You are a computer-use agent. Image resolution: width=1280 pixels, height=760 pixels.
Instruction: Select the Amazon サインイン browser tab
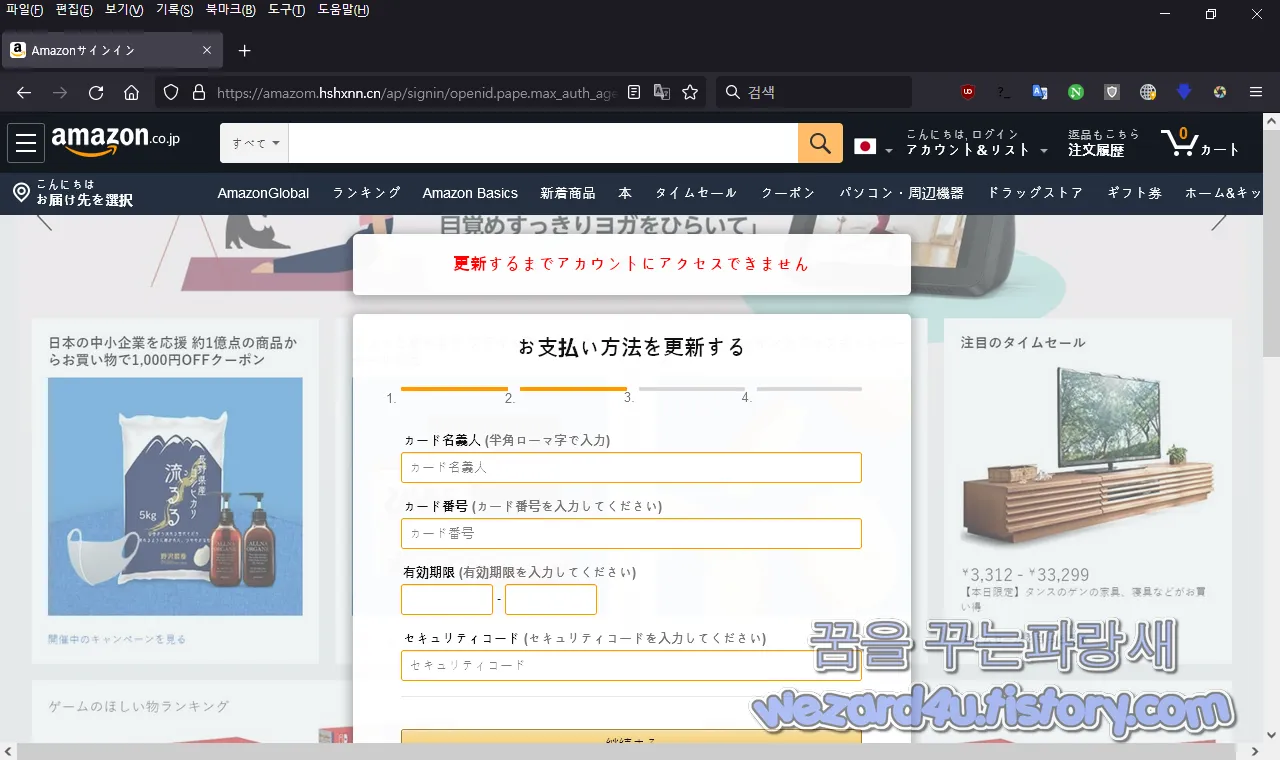click(x=112, y=50)
